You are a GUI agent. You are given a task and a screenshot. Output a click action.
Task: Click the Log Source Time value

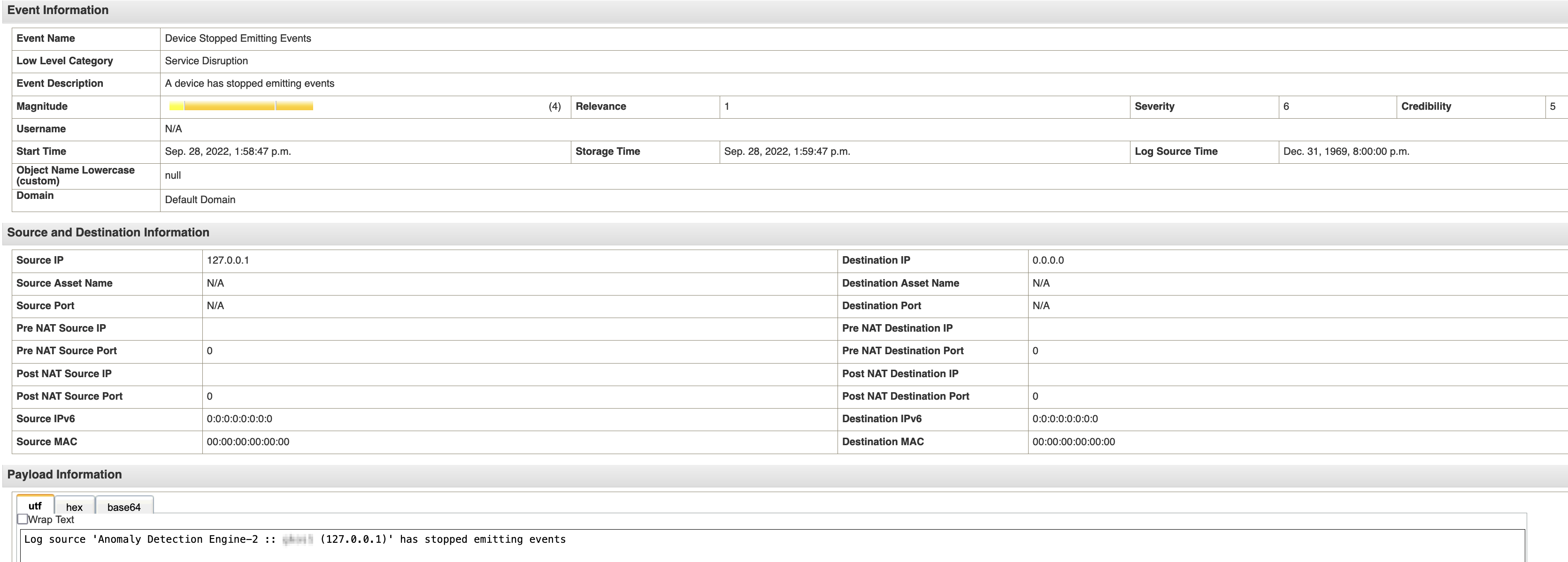pos(1346,152)
